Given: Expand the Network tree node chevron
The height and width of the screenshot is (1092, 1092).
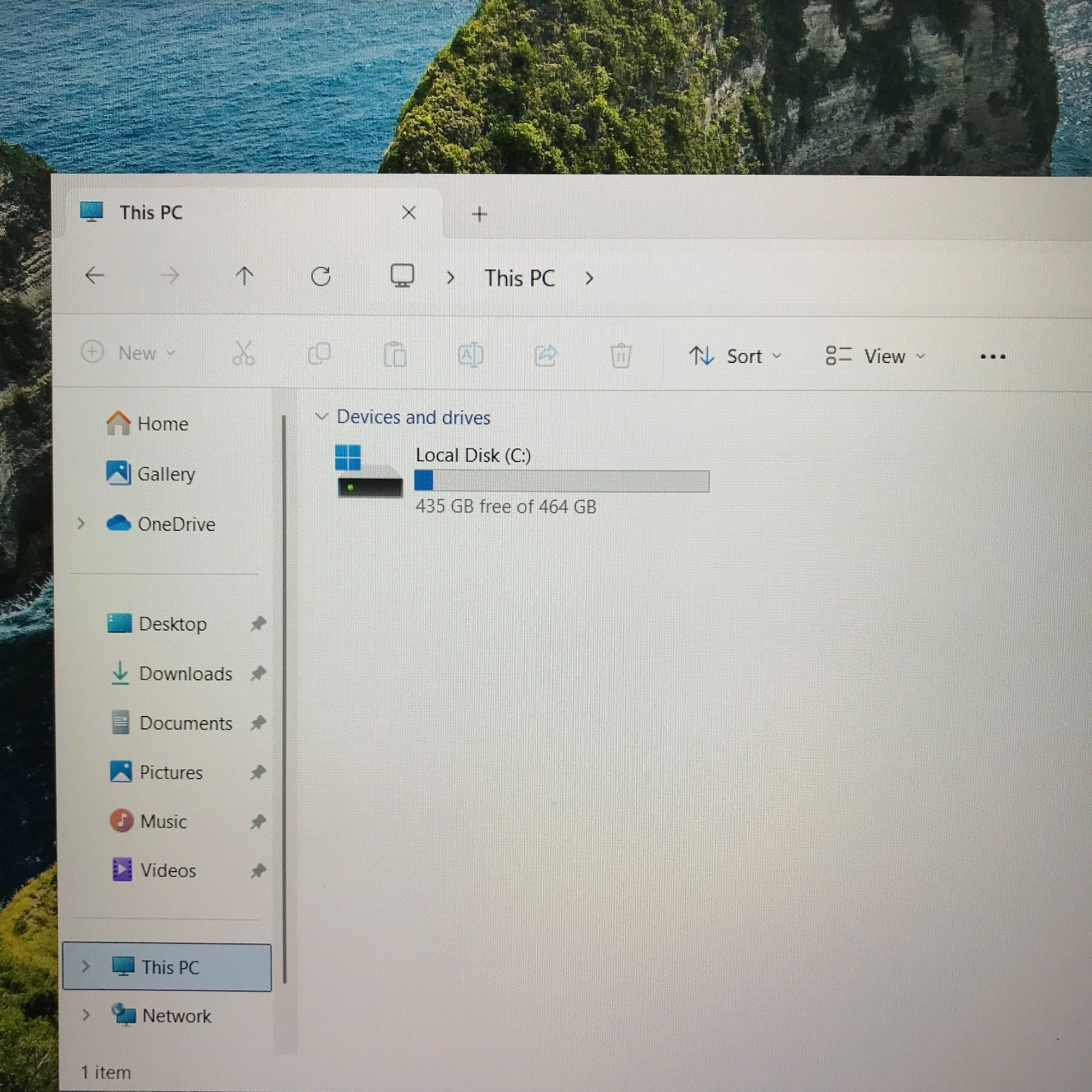Looking at the screenshot, I should click(85, 1015).
